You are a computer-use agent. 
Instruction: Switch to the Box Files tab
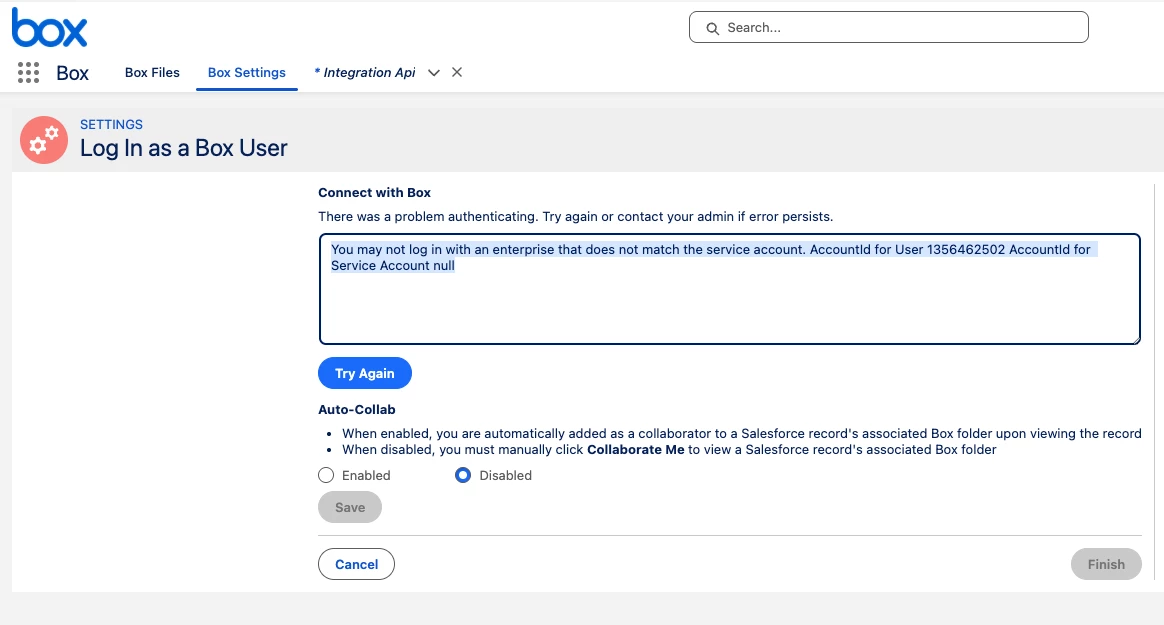point(152,73)
